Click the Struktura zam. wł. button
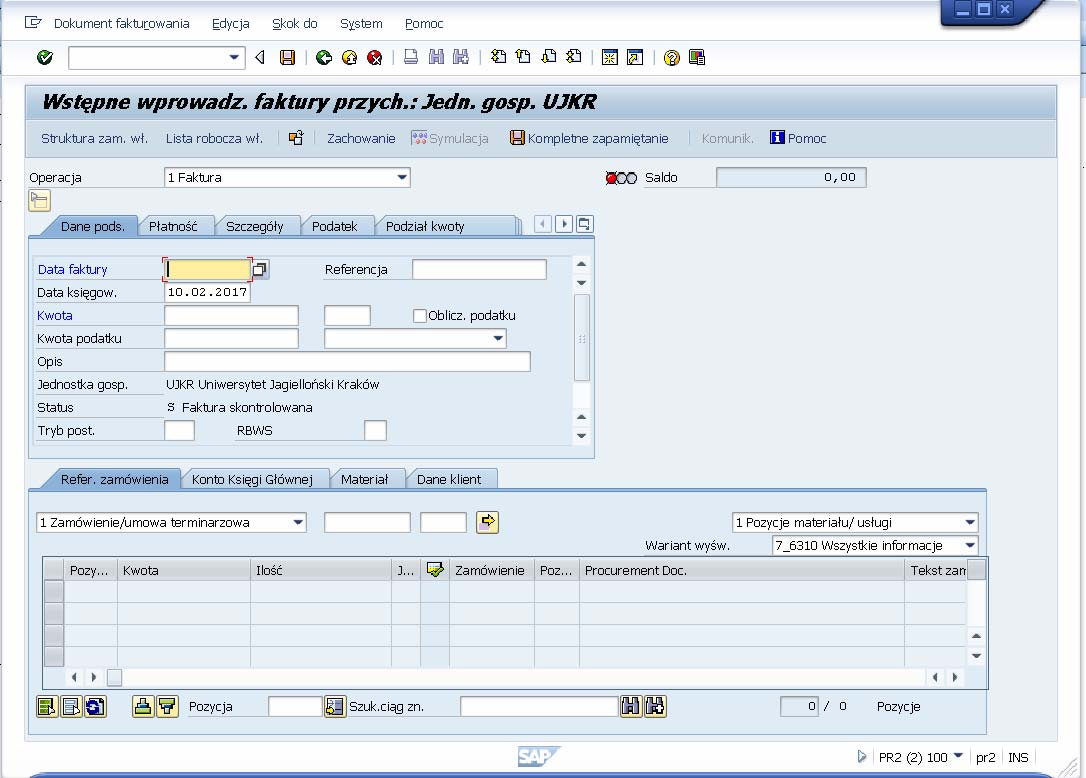1086x778 pixels. pos(94,139)
